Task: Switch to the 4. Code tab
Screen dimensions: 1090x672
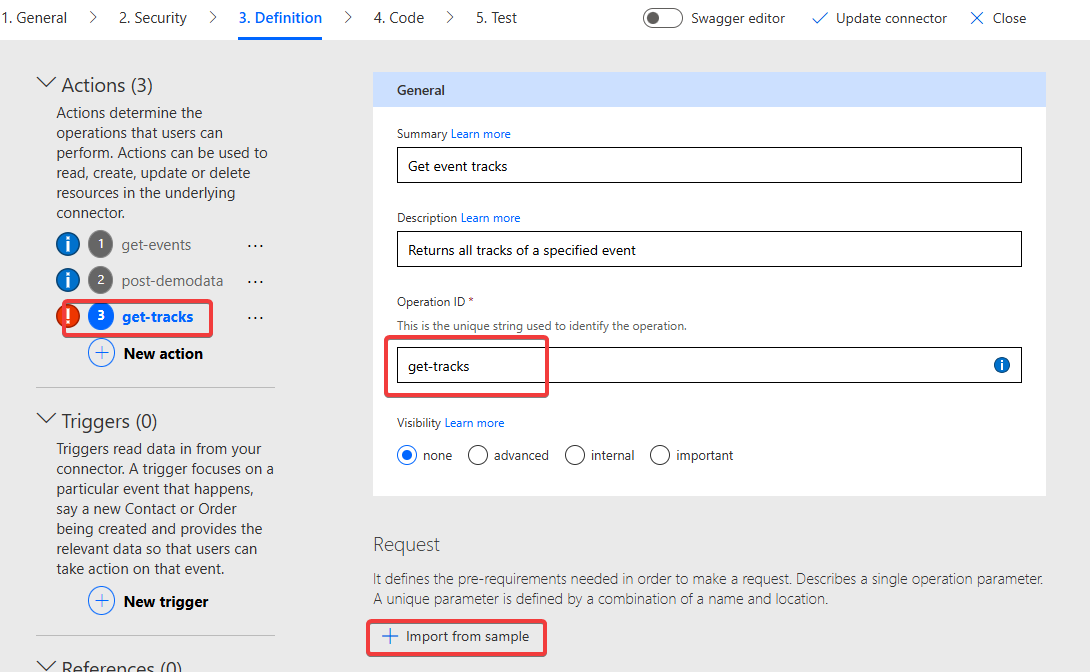Action: (398, 17)
